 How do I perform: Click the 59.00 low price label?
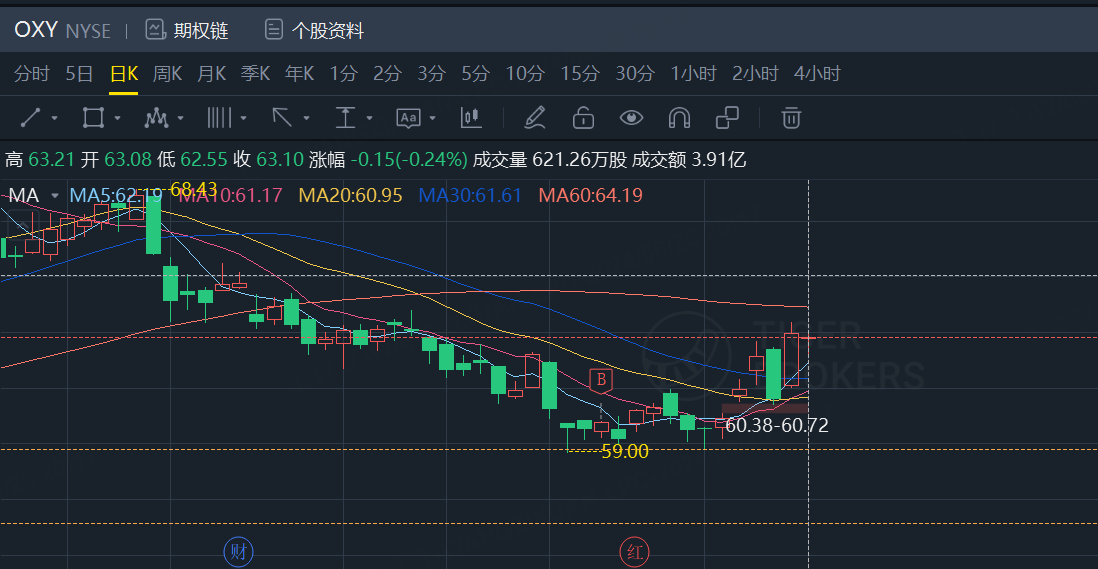[625, 451]
